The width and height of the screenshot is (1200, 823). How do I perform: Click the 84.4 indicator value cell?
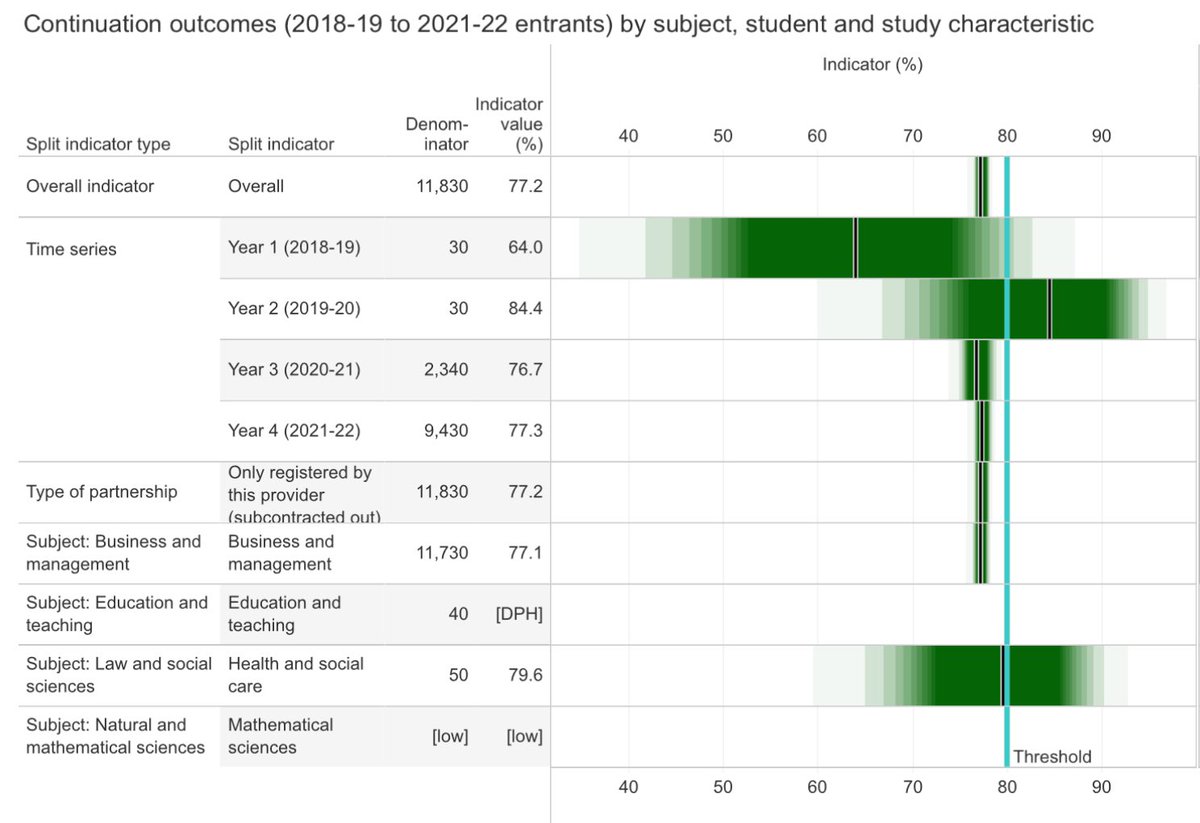(523, 309)
